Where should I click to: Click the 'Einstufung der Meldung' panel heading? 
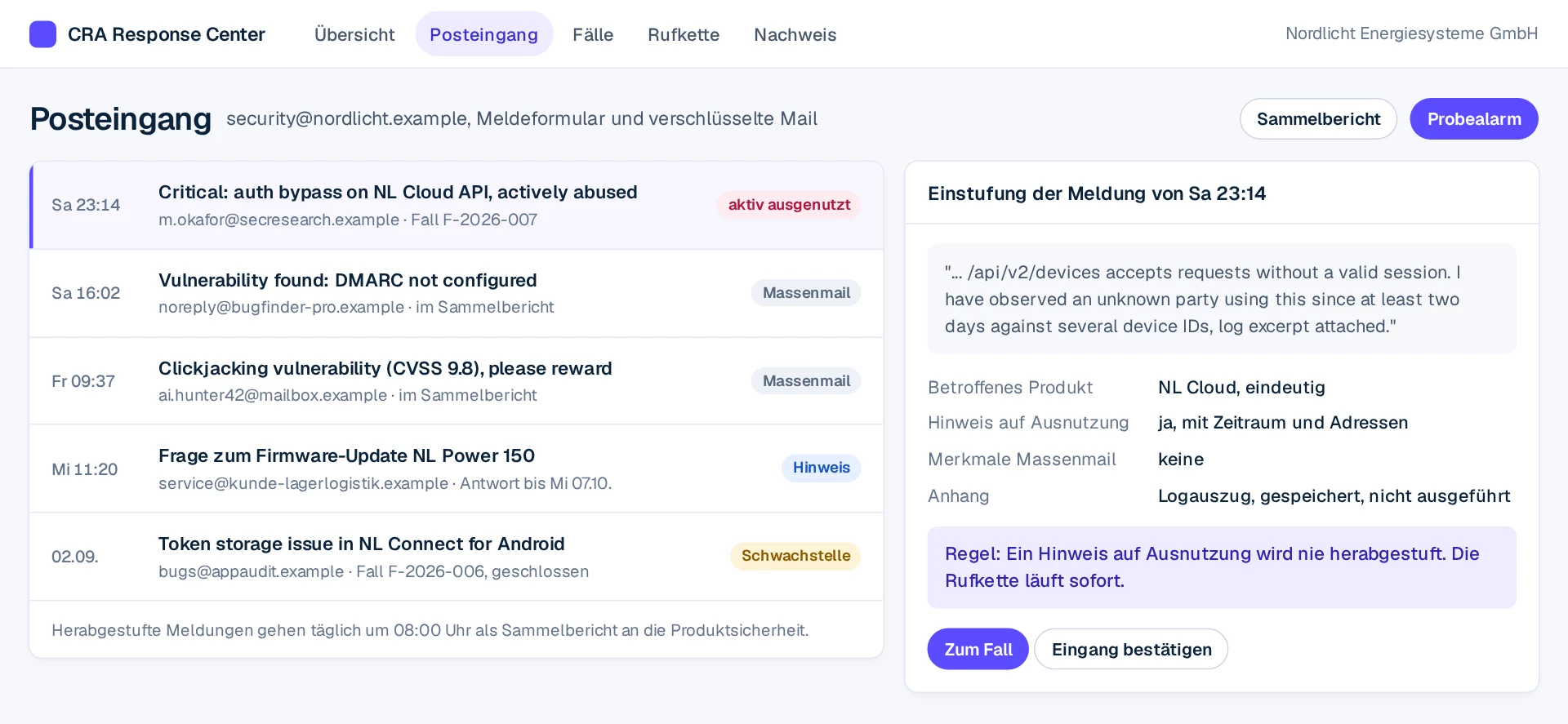(x=1097, y=193)
